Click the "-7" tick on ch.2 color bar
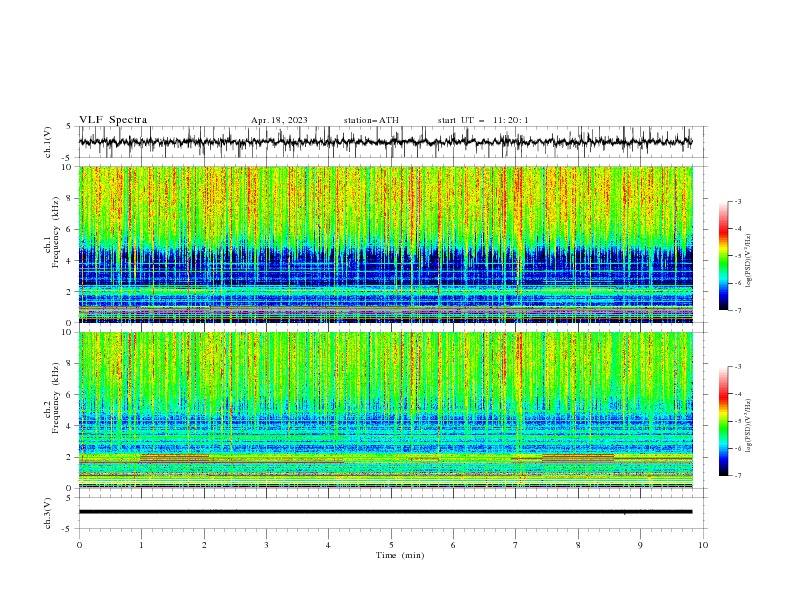 pos(737,476)
